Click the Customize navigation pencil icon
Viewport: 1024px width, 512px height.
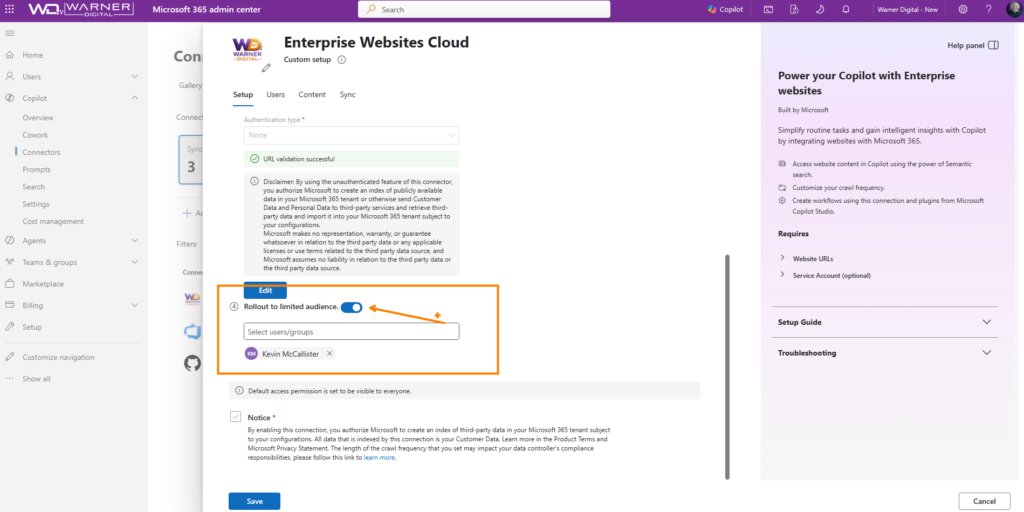tap(10, 357)
